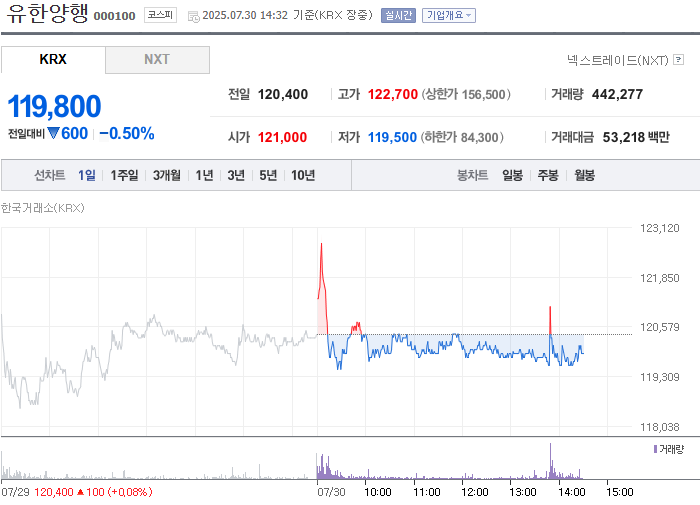Click the -0.50% change value
Image resolution: width=700 pixels, height=505 pixels.
point(127,134)
